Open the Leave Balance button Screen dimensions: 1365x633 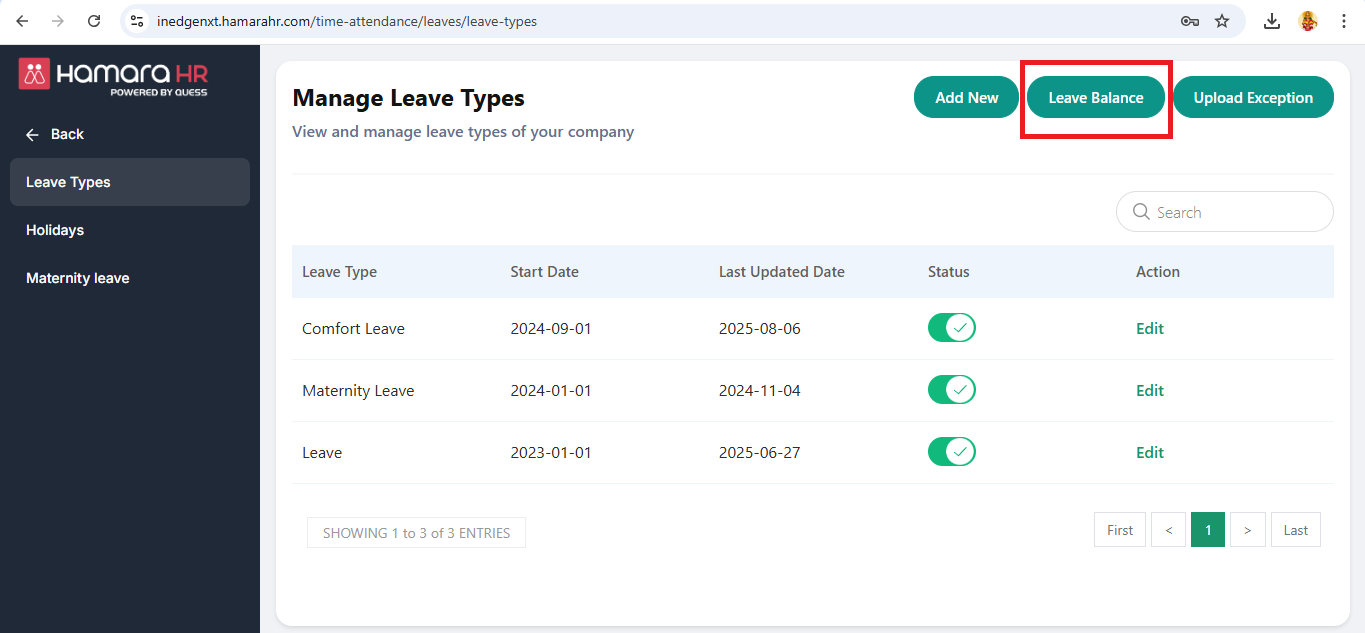(1096, 97)
